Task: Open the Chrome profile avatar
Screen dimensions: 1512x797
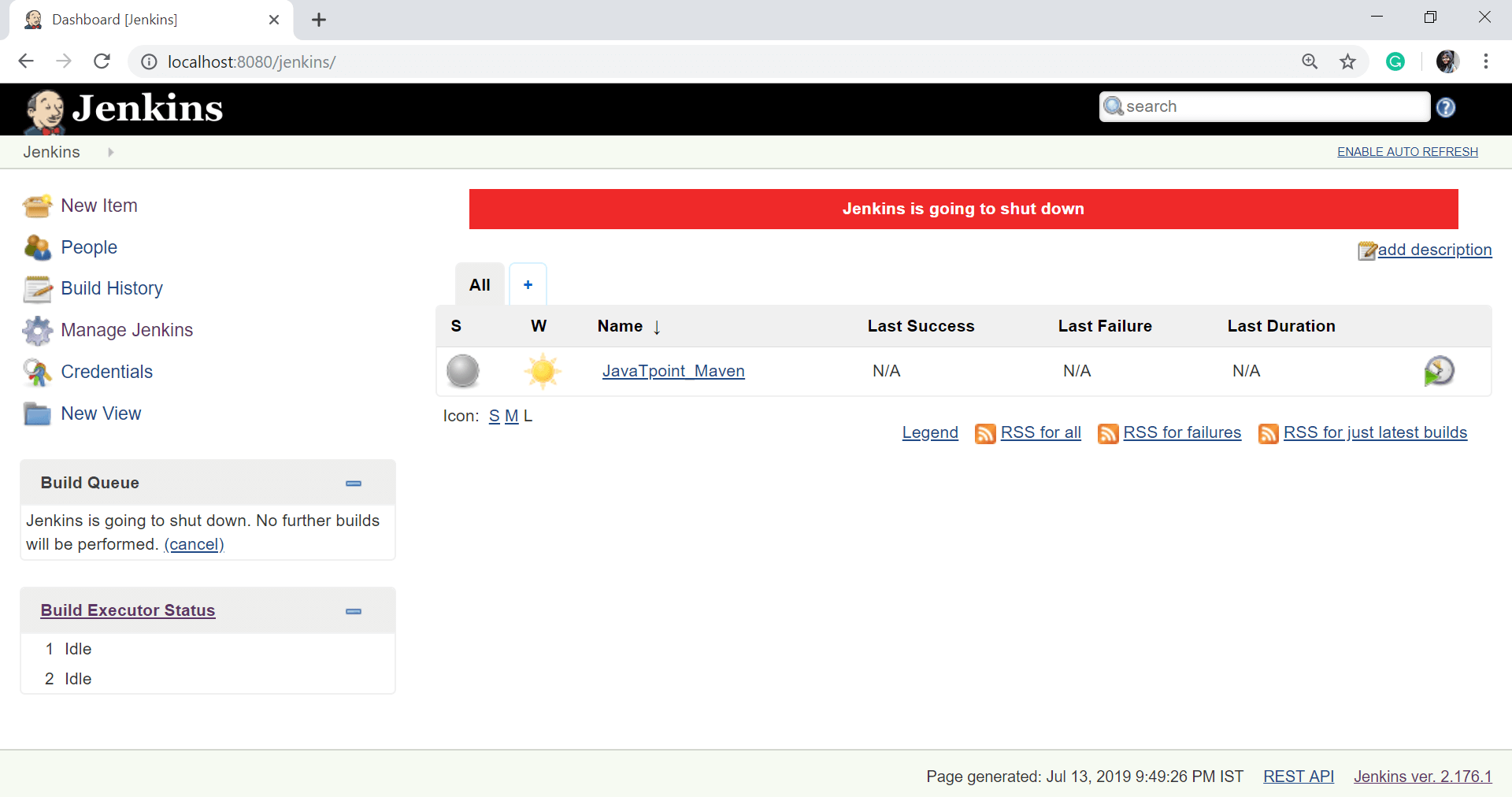Action: [1447, 61]
